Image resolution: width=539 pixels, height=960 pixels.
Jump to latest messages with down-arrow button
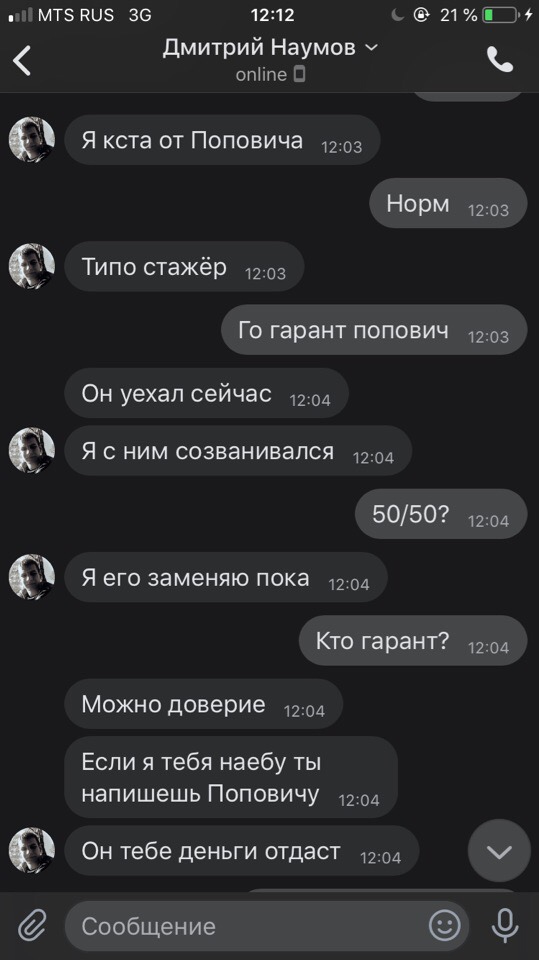499,851
